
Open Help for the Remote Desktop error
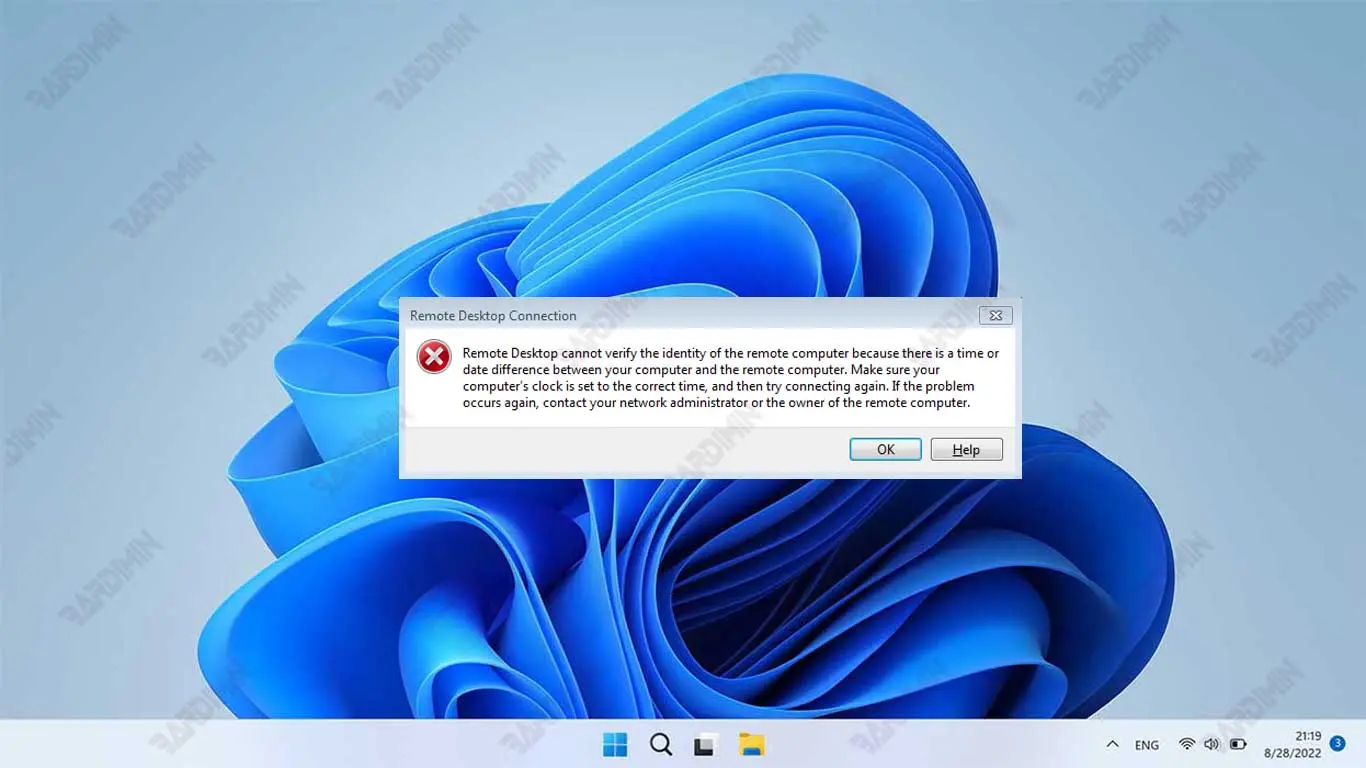pyautogui.click(x=966, y=450)
